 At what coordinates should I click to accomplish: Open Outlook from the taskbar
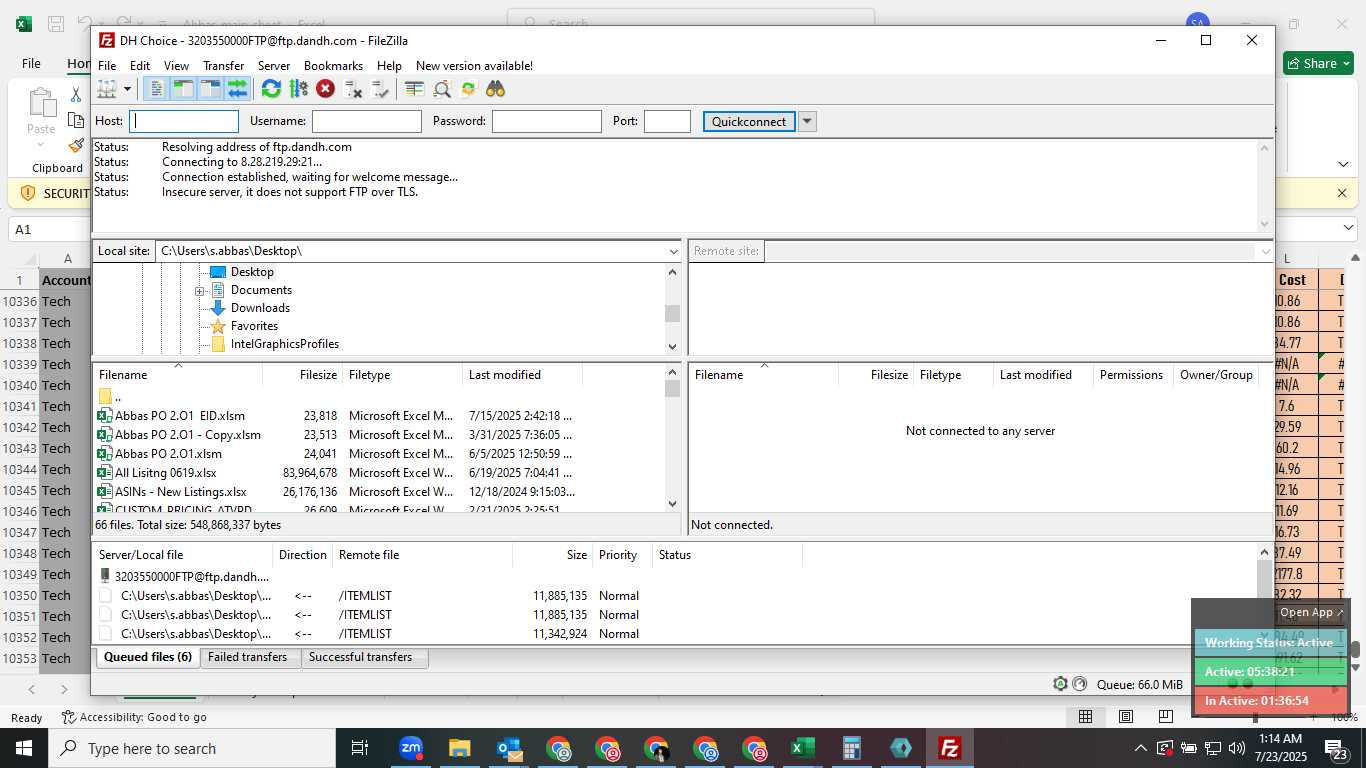[508, 748]
